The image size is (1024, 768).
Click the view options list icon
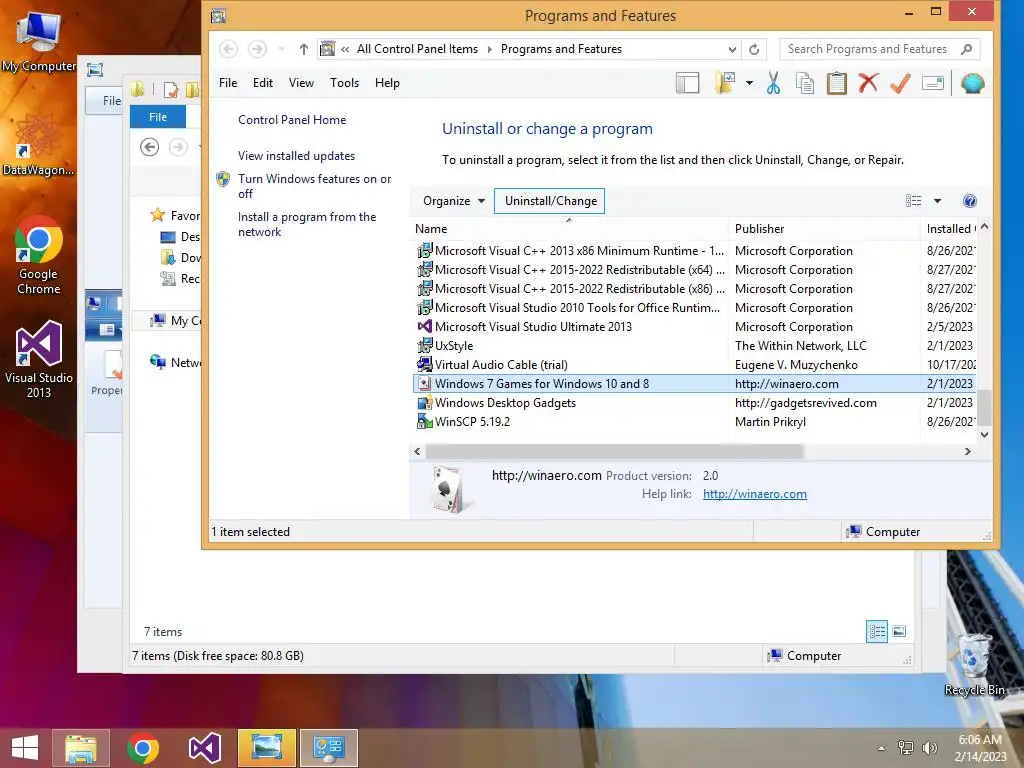coord(914,201)
